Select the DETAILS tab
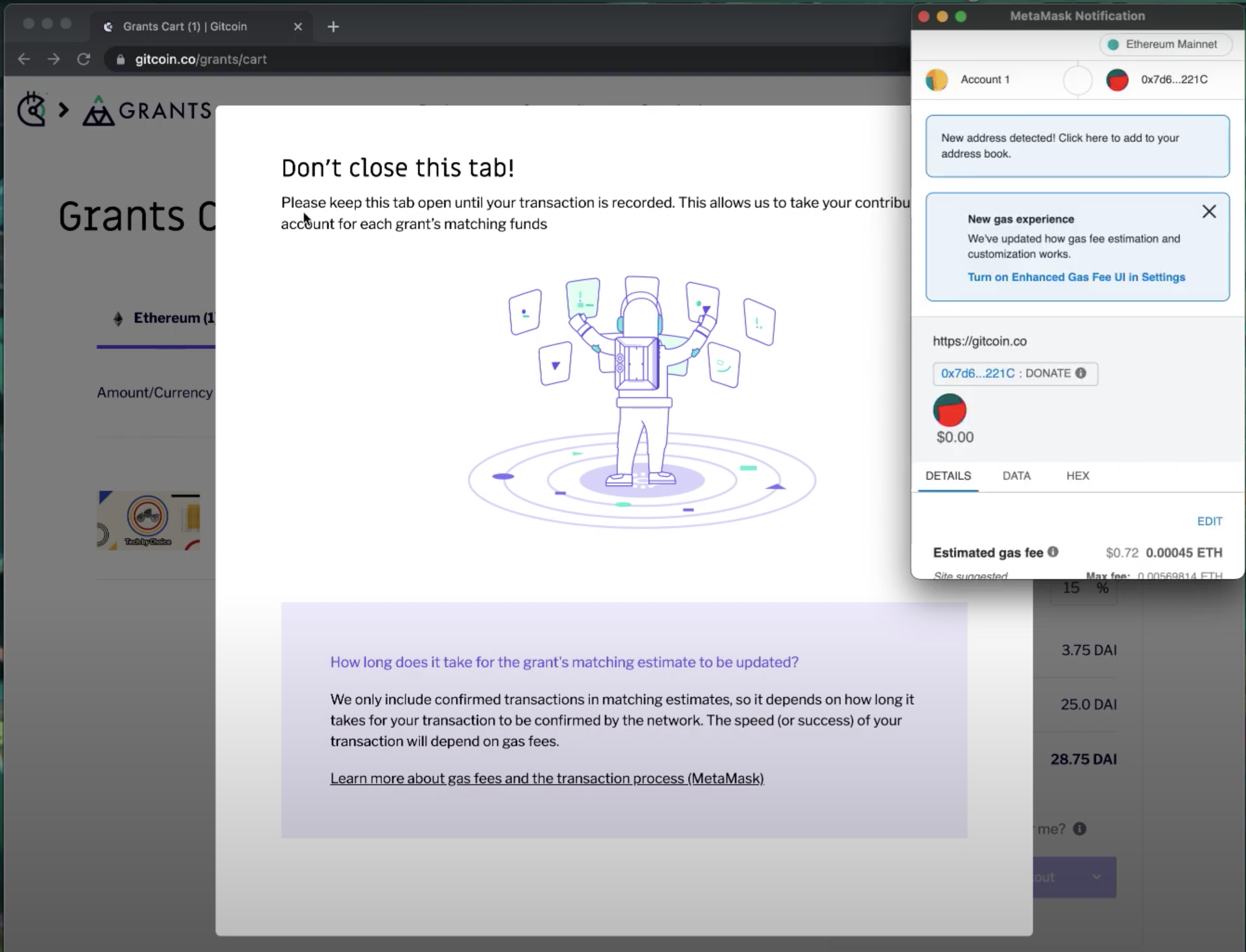The height and width of the screenshot is (952, 1246). pos(948,476)
